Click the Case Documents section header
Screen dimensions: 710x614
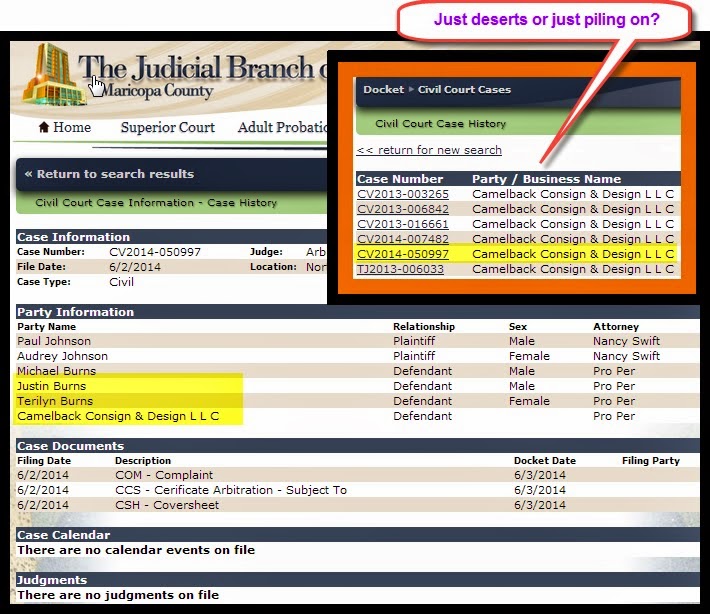[358, 446]
